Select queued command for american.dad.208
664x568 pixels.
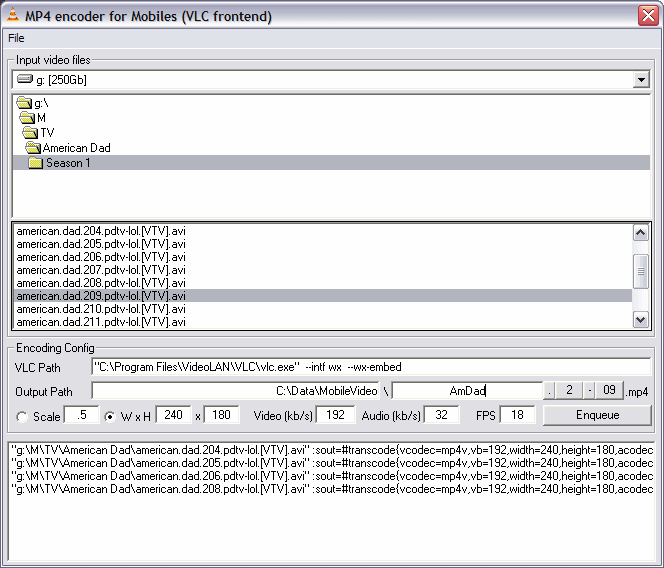coord(331,489)
